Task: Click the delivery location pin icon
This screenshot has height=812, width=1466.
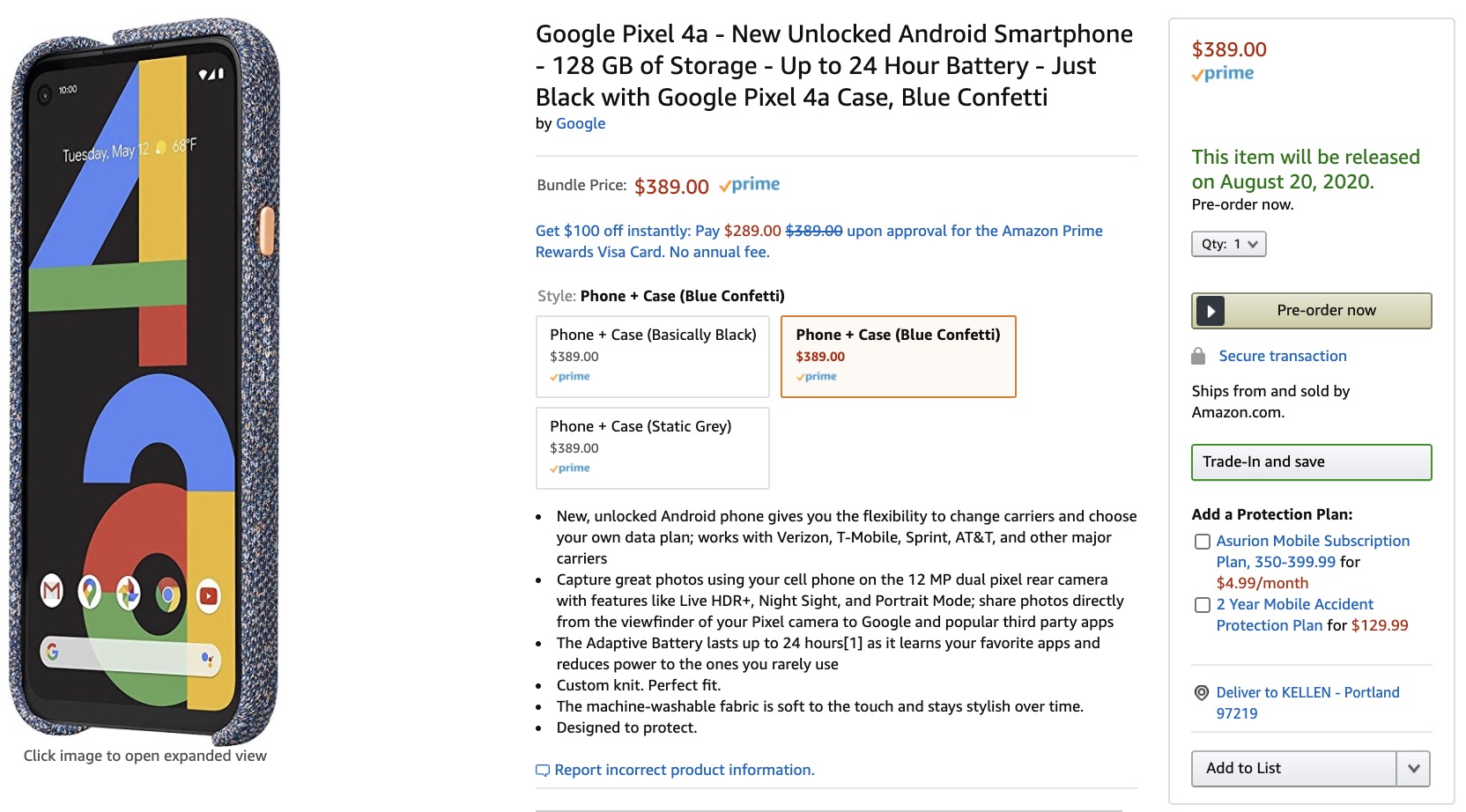Action: (x=1201, y=693)
